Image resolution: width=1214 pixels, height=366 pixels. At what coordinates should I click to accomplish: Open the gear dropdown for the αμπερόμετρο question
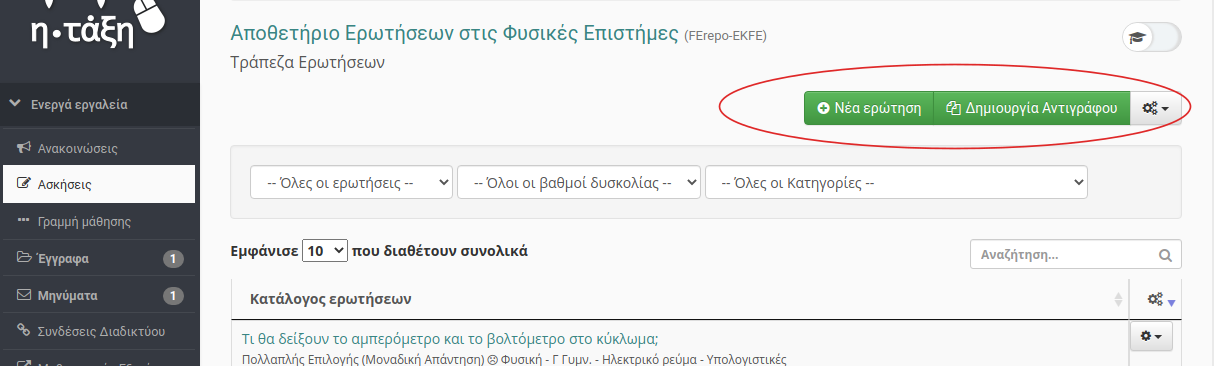(x=1150, y=337)
